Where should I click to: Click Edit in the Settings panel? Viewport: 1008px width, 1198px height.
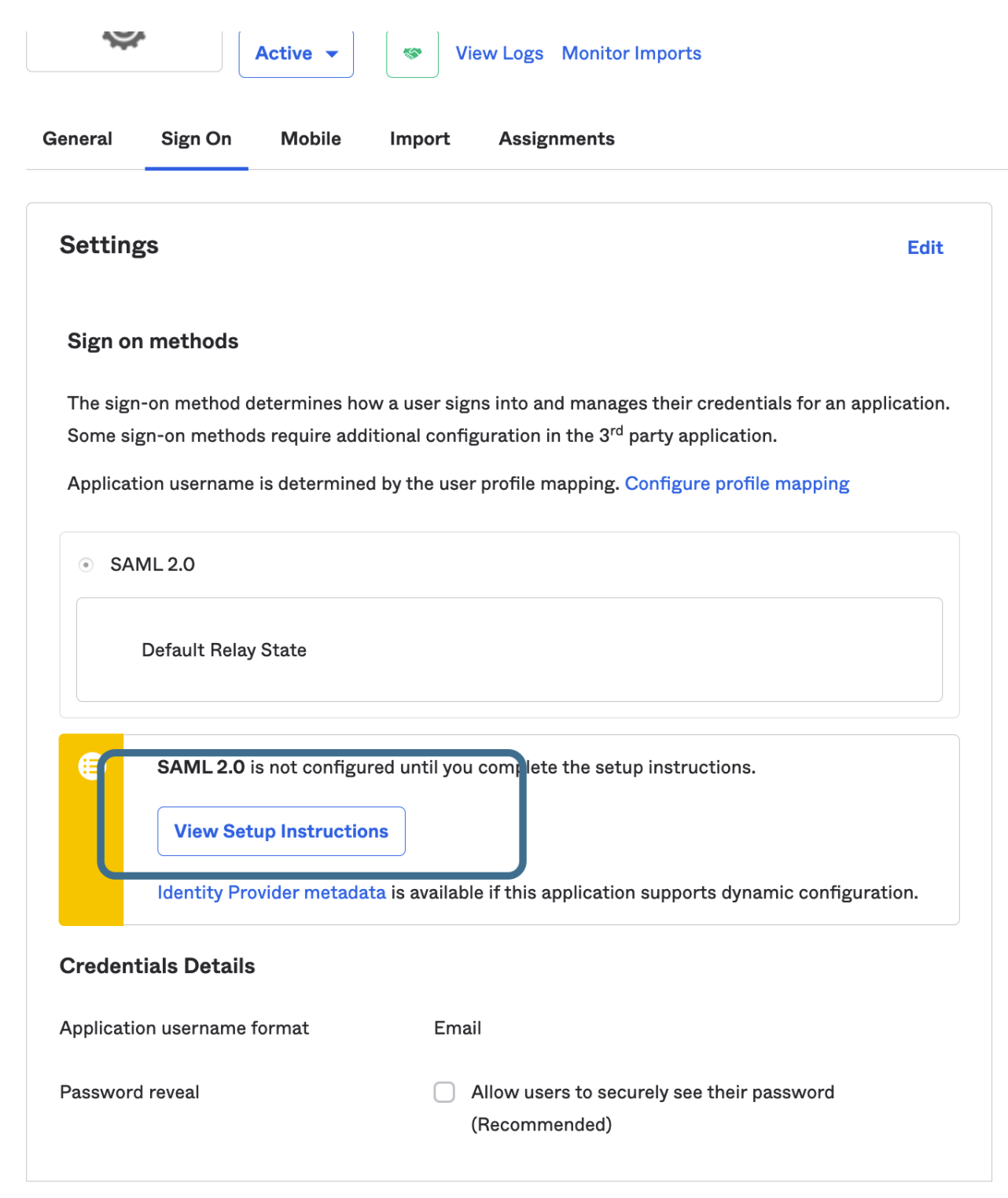coord(925,248)
